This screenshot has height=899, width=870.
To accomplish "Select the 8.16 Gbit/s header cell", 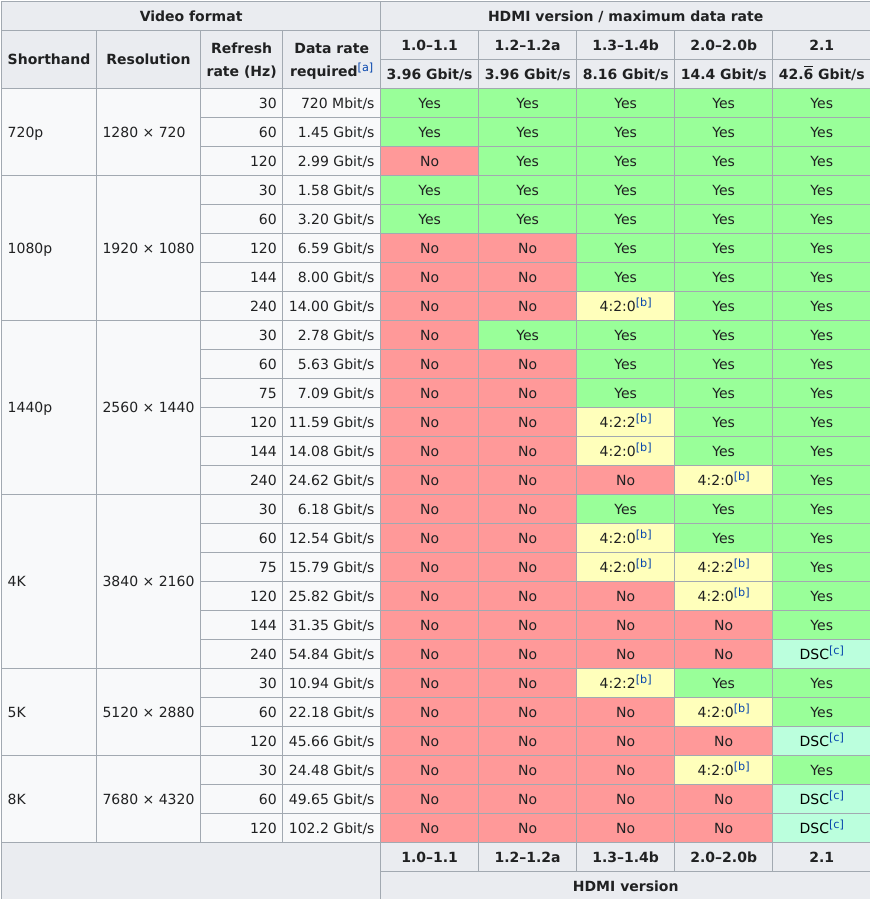I will [x=625, y=73].
